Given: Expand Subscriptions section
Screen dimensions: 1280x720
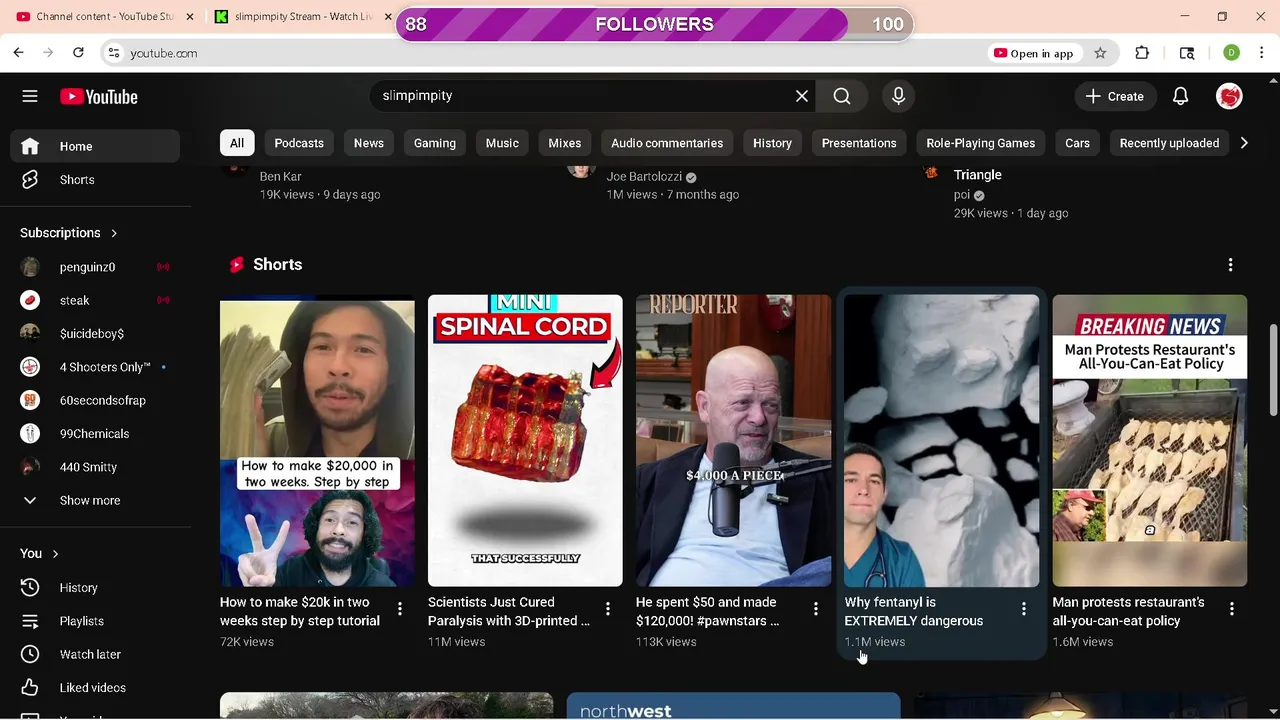Looking at the screenshot, I should pos(69,233).
